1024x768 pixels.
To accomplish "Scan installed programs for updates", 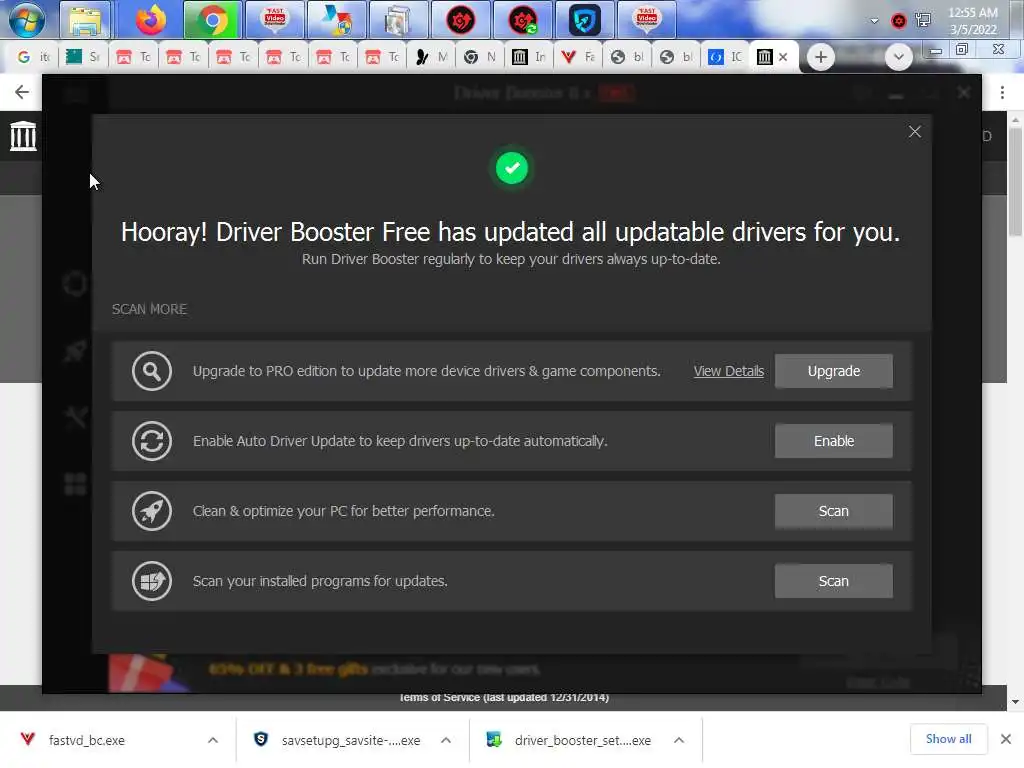I will coord(833,581).
